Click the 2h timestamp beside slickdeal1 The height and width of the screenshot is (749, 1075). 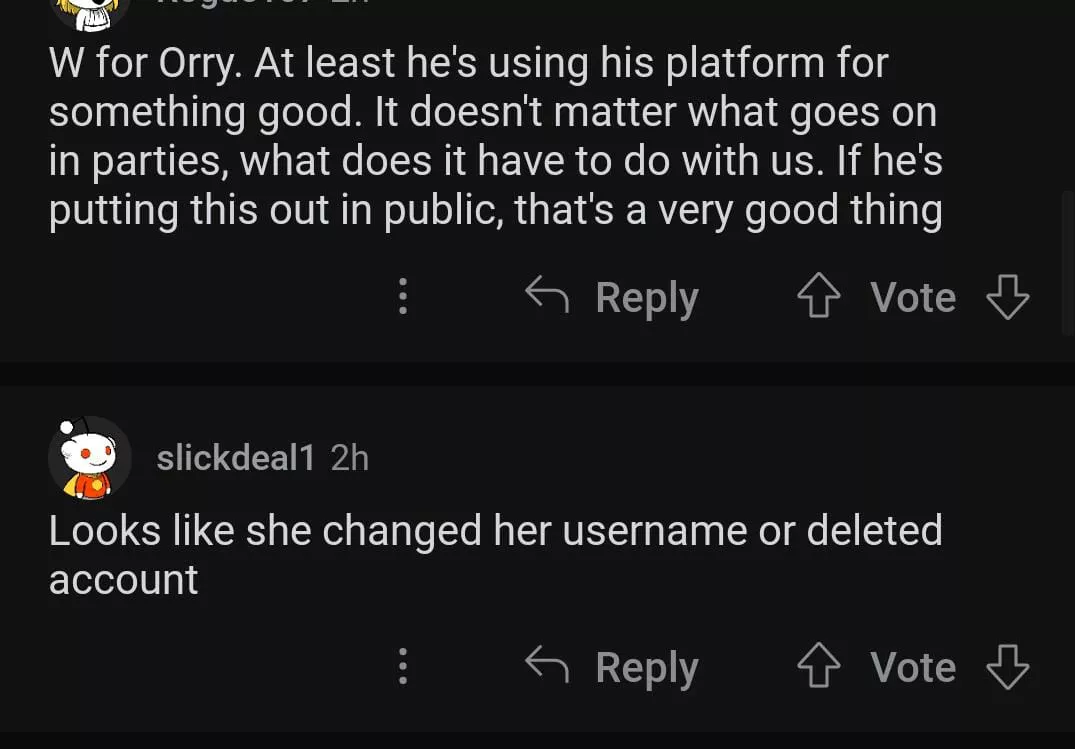click(x=349, y=458)
